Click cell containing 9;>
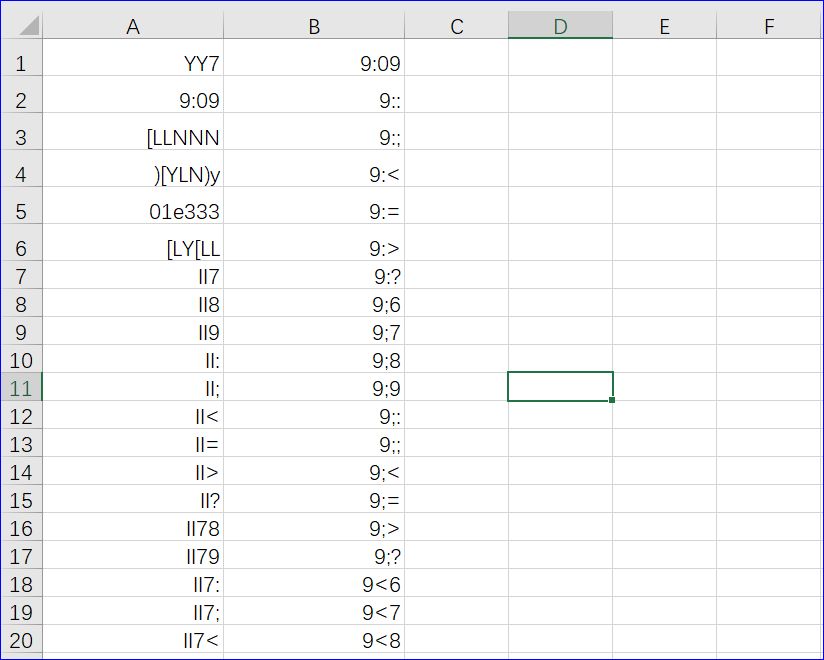Image resolution: width=824 pixels, height=660 pixels. [x=314, y=528]
